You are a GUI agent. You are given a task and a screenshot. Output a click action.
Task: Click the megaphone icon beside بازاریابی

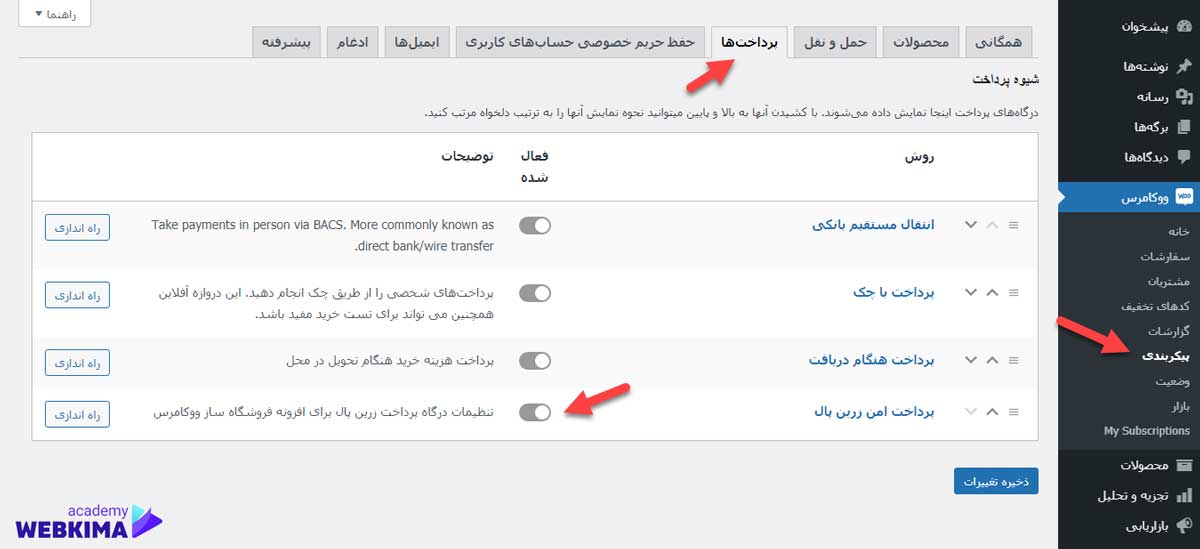pyautogui.click(x=1184, y=525)
